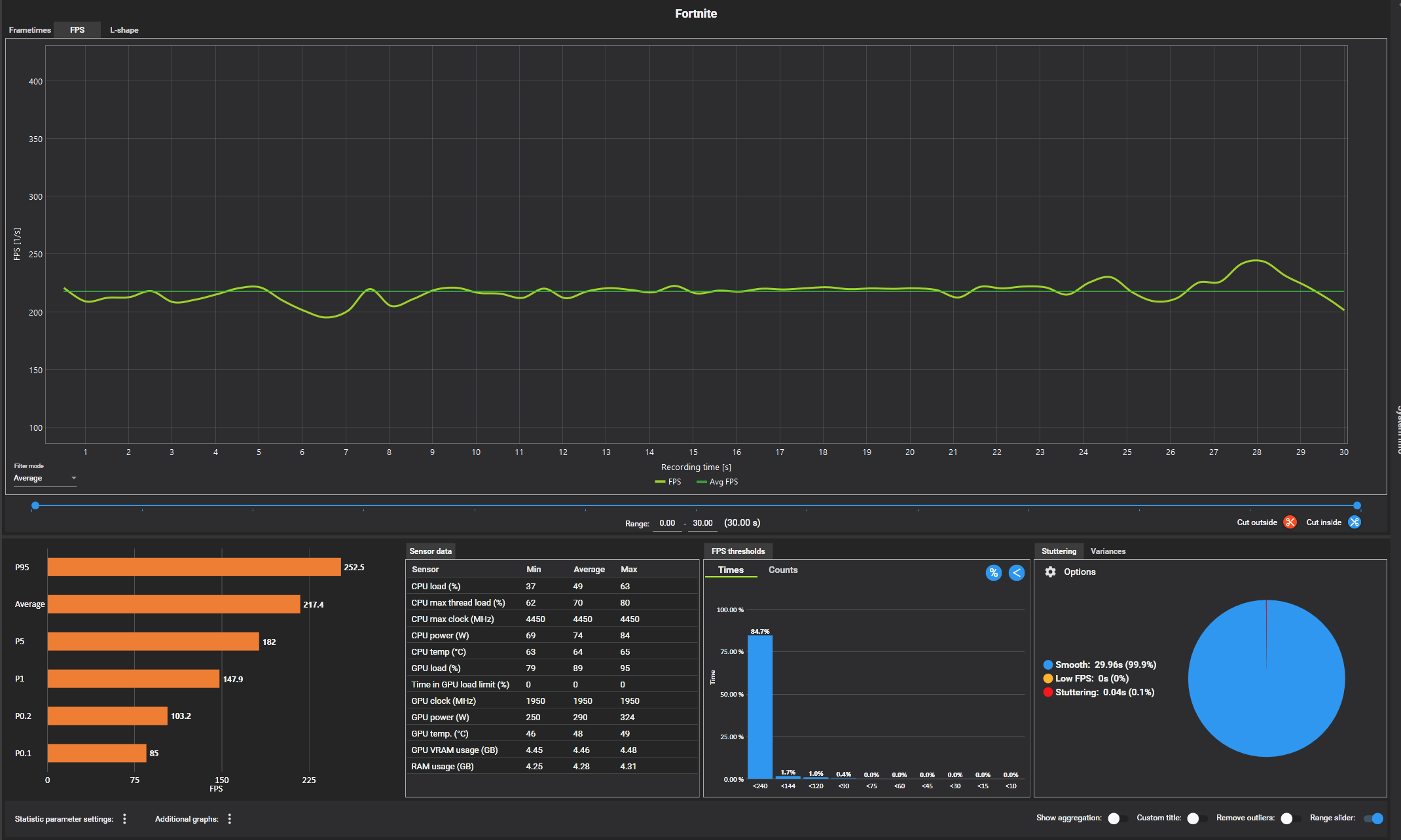Open the stuttering Options gear icon

tap(1050, 572)
